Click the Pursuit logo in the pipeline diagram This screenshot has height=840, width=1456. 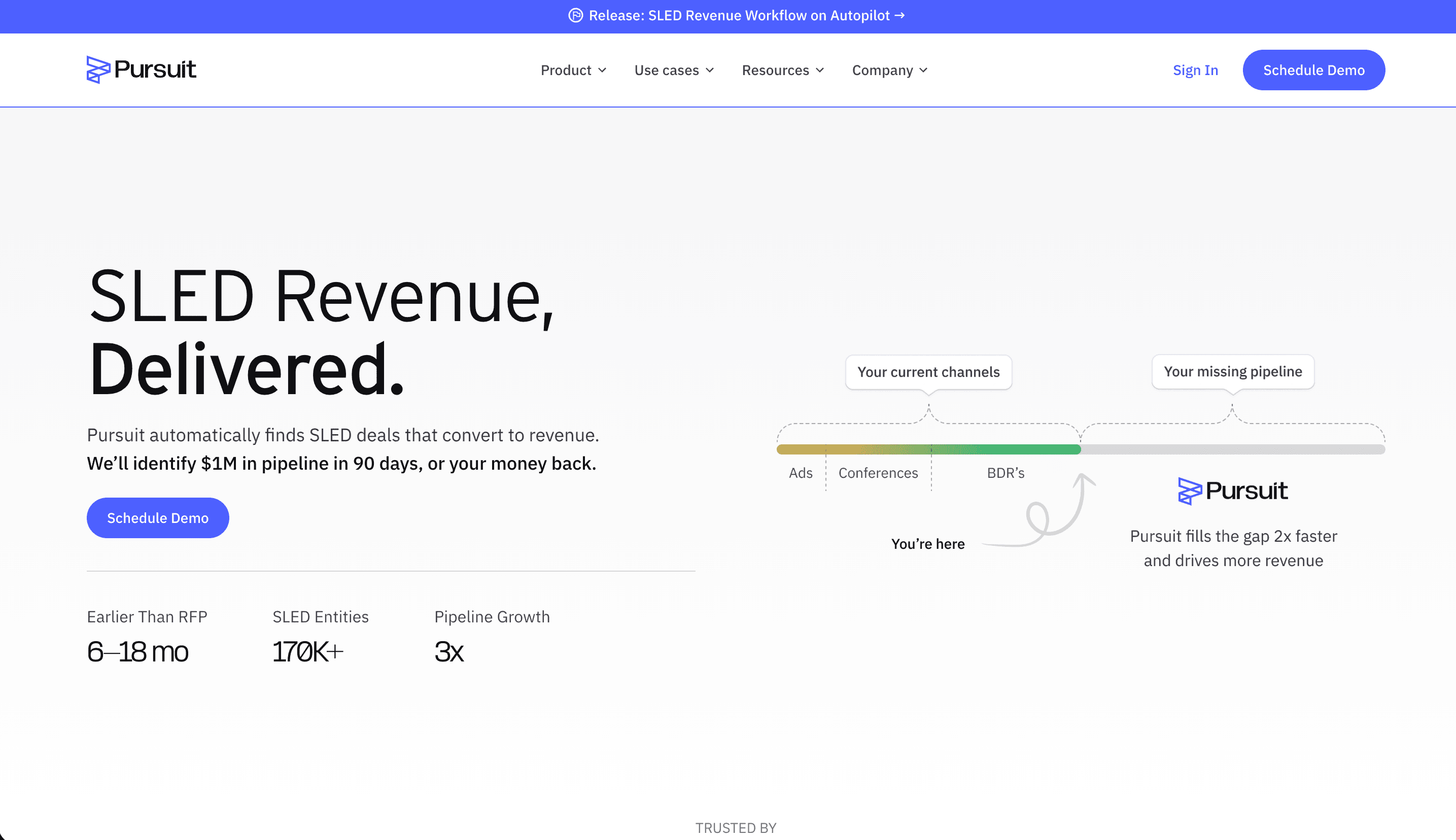click(x=1232, y=491)
